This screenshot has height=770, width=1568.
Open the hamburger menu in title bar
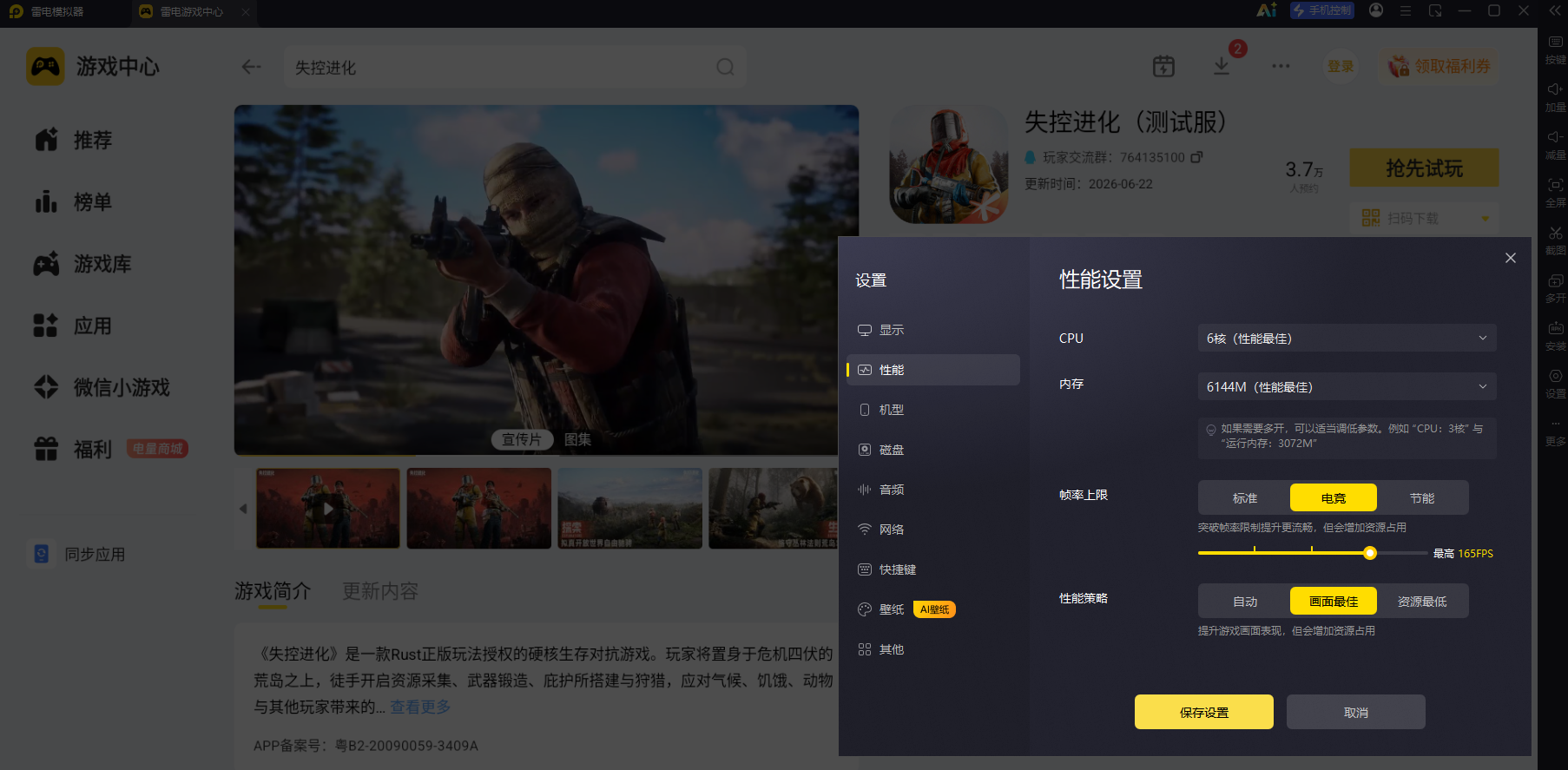pyautogui.click(x=1406, y=10)
